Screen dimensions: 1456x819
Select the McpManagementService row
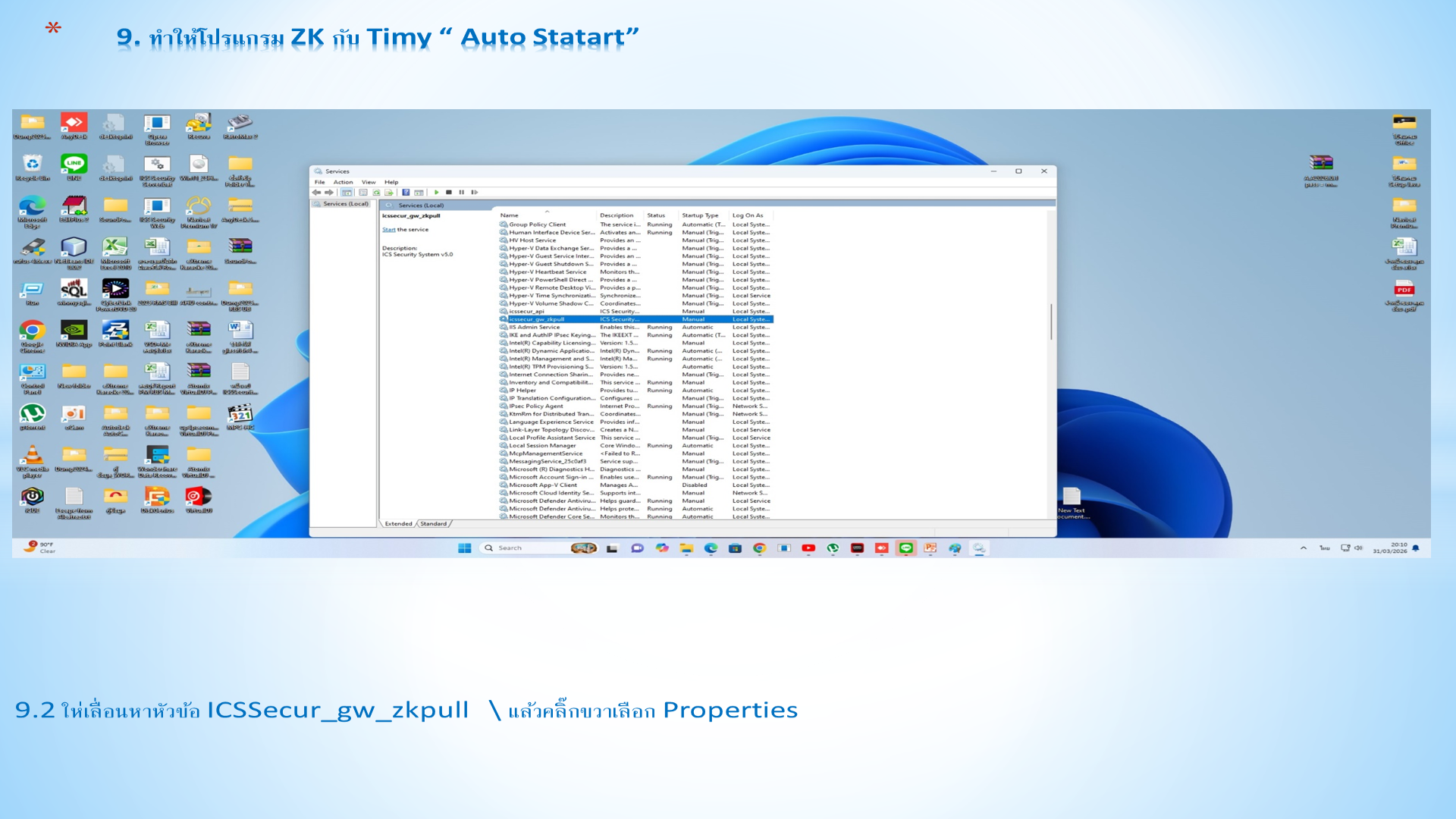[x=635, y=453]
